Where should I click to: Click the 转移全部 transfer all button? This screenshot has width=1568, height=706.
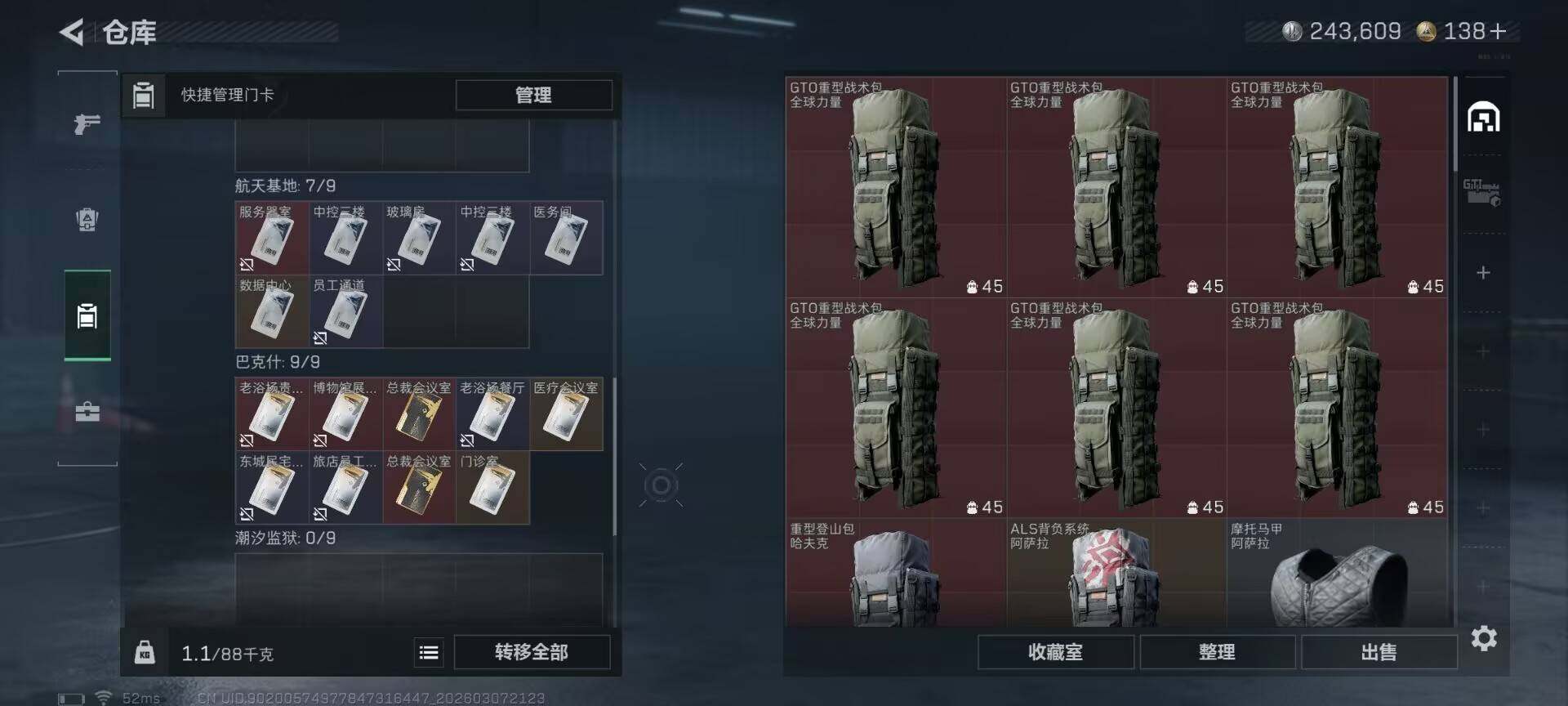pos(532,652)
